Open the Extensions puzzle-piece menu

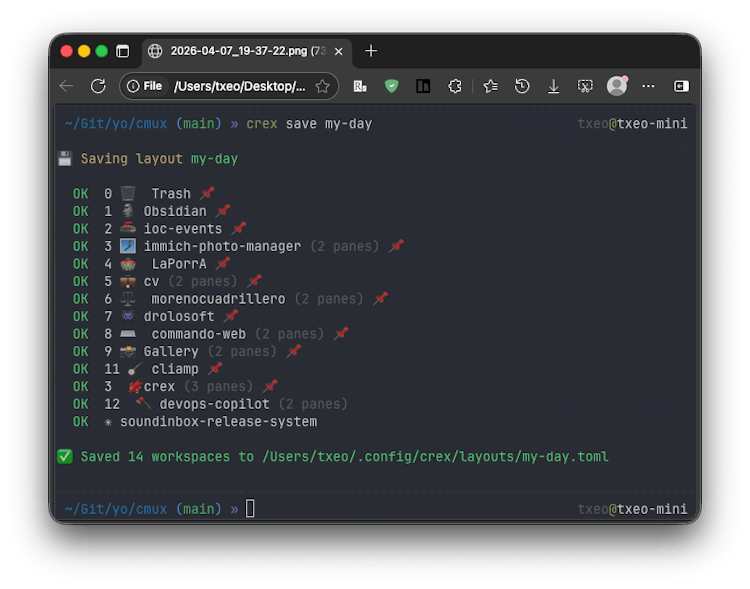pyautogui.click(x=455, y=86)
